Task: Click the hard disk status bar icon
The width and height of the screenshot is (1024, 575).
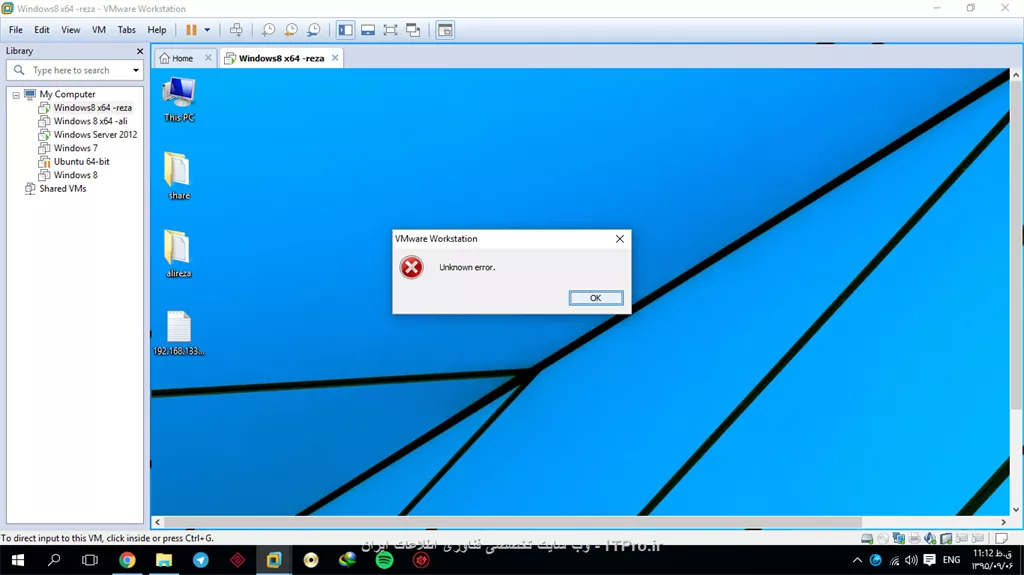Action: pyautogui.click(x=867, y=538)
